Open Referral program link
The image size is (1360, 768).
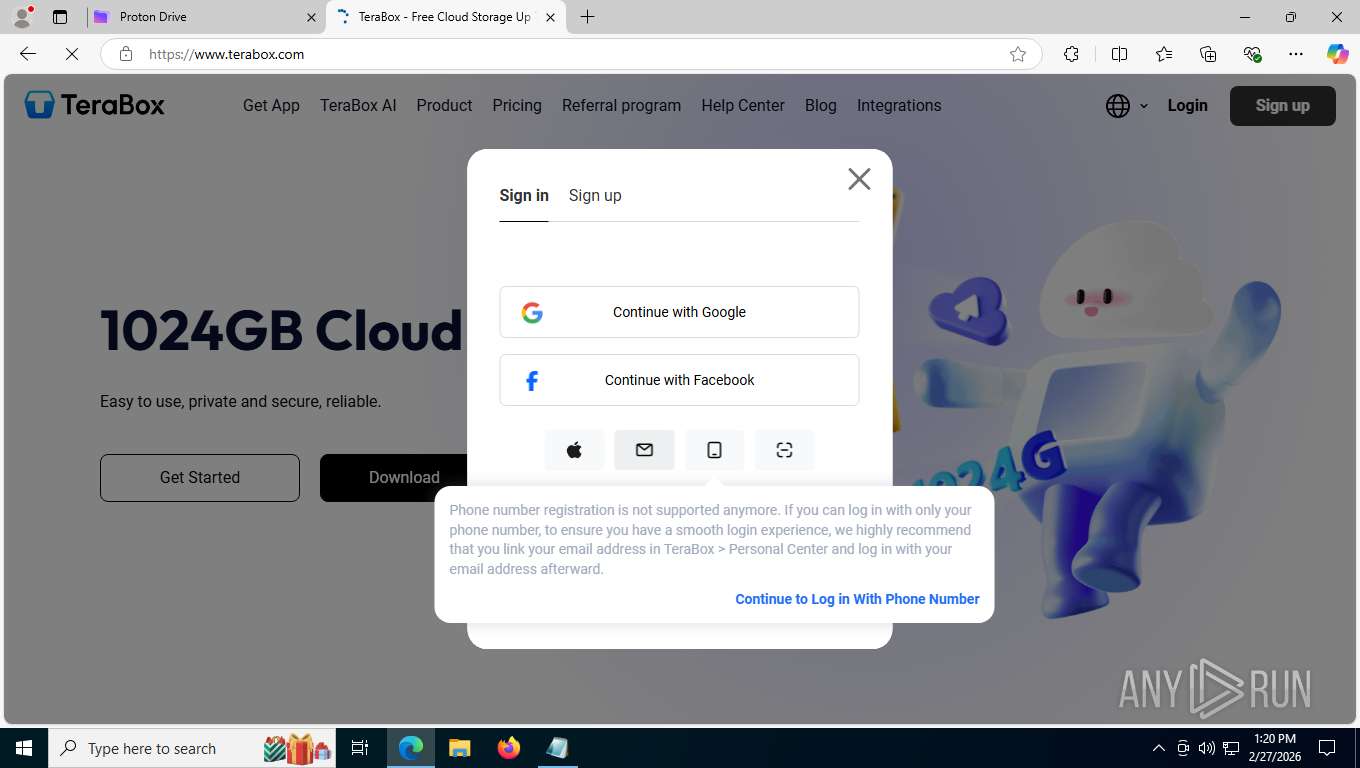pyautogui.click(x=621, y=105)
